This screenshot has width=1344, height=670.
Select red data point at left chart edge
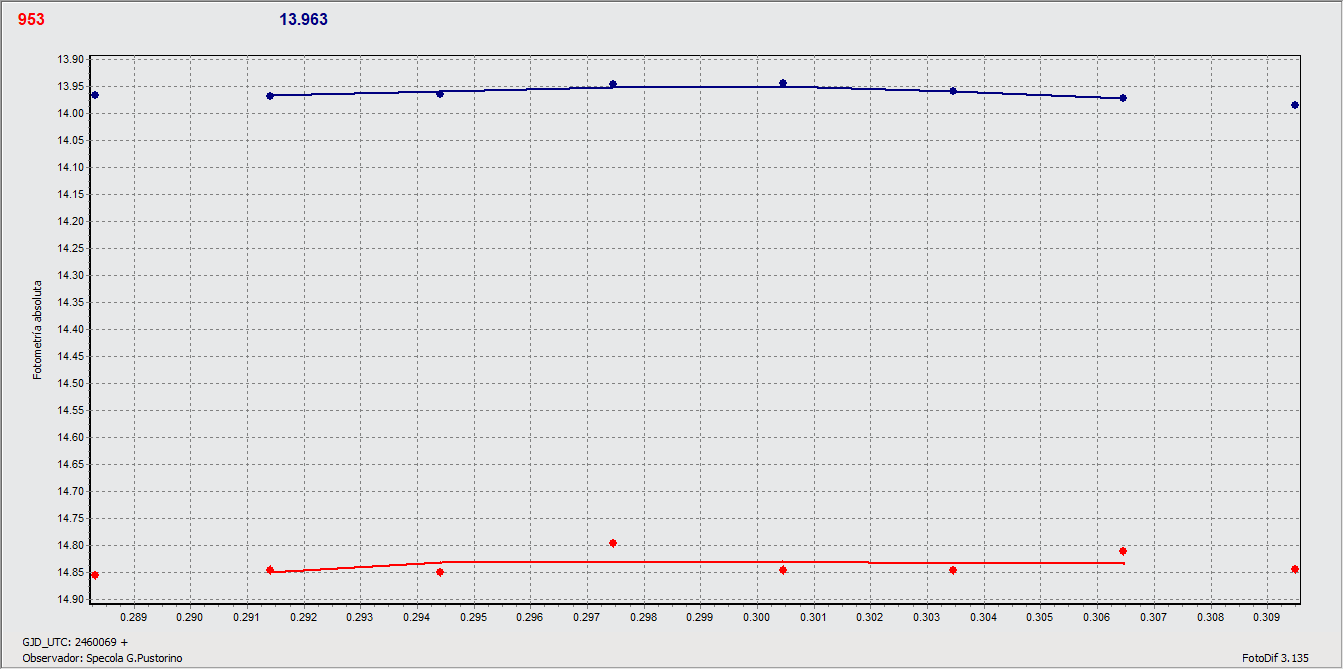(x=95, y=575)
